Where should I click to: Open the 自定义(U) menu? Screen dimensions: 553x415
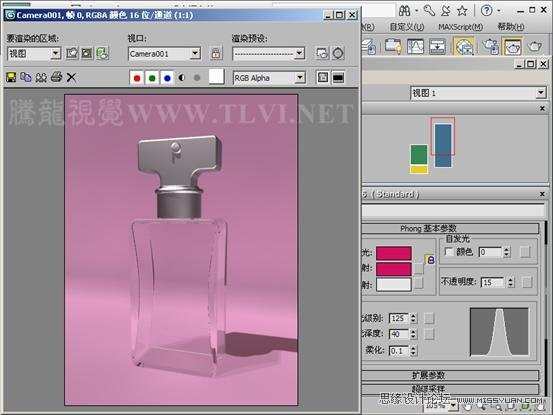(407, 27)
